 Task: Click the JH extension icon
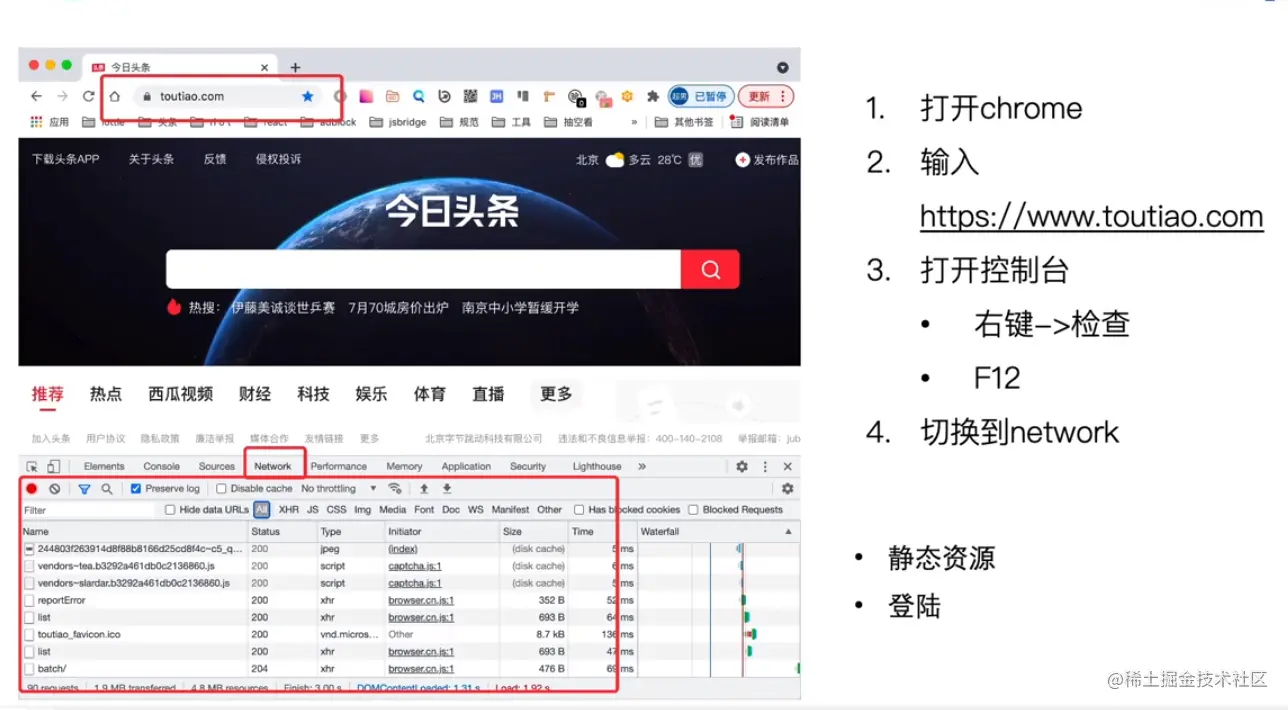pyautogui.click(x=496, y=96)
